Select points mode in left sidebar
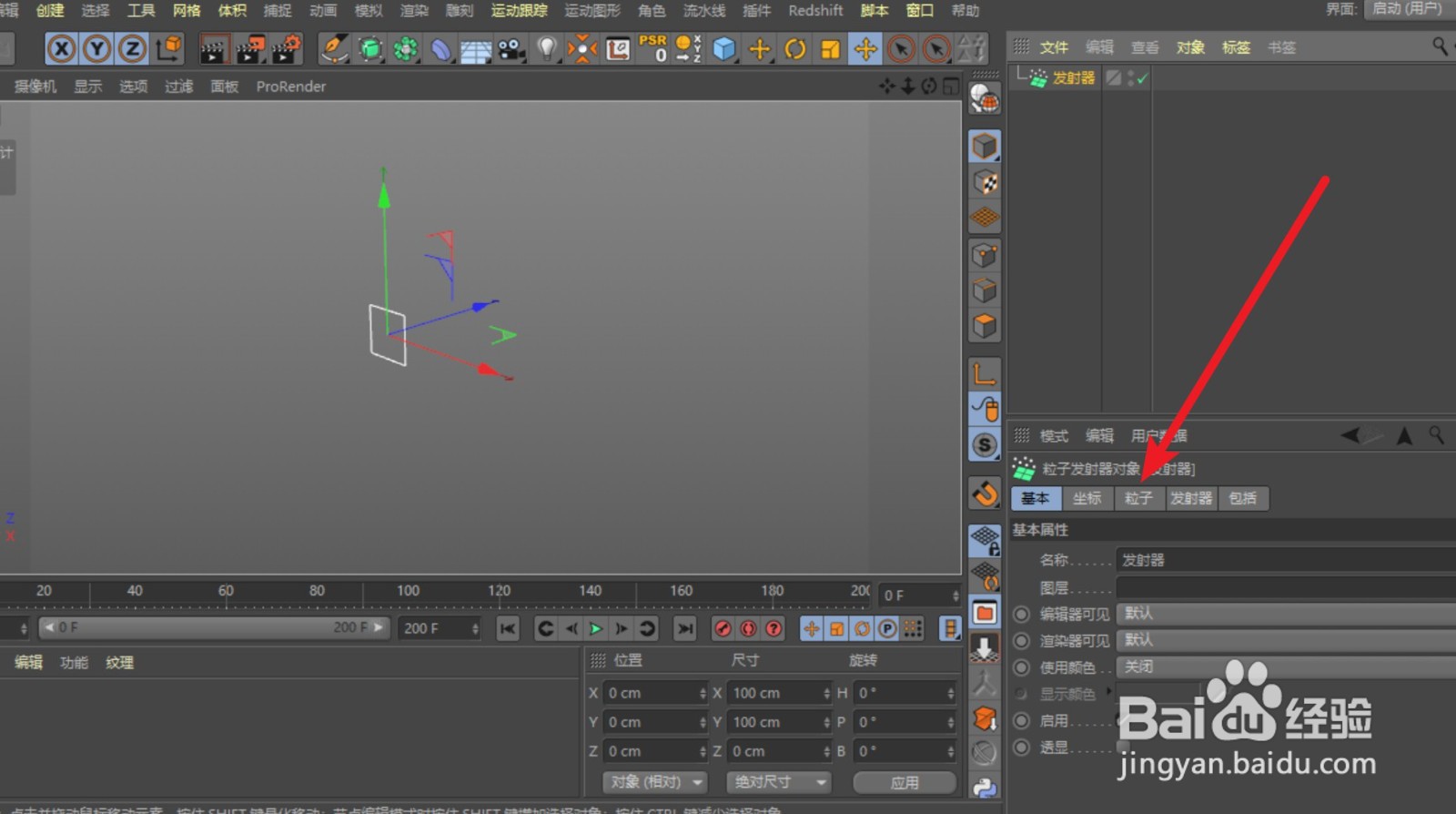The image size is (1456, 814). (985, 256)
